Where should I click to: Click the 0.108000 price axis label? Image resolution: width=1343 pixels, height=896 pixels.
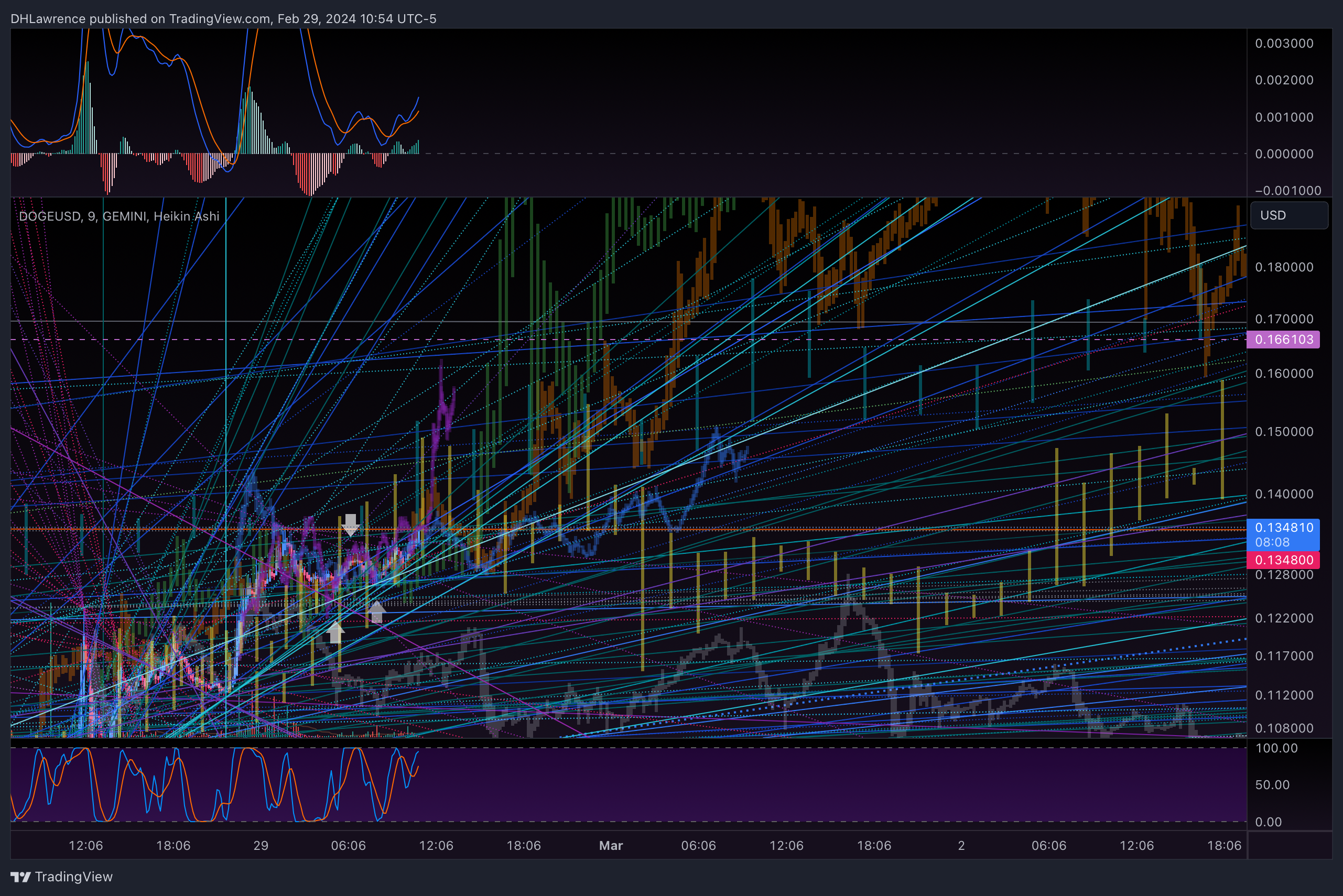point(1284,728)
